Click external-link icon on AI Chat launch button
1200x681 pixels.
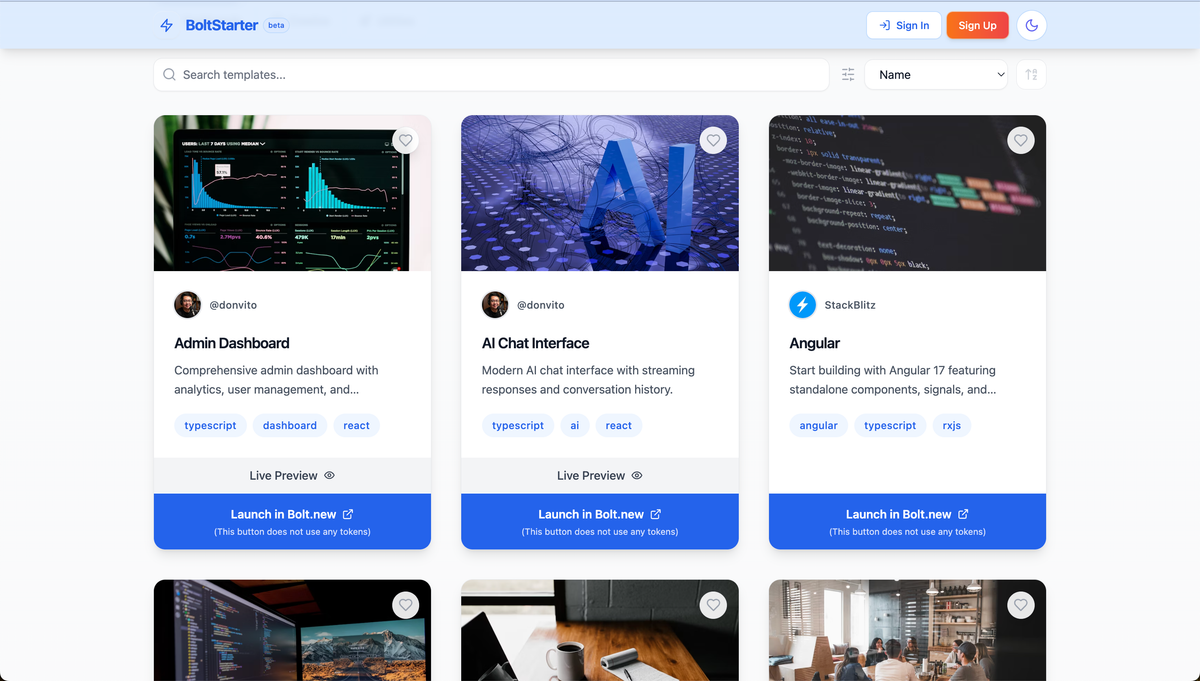pos(656,514)
